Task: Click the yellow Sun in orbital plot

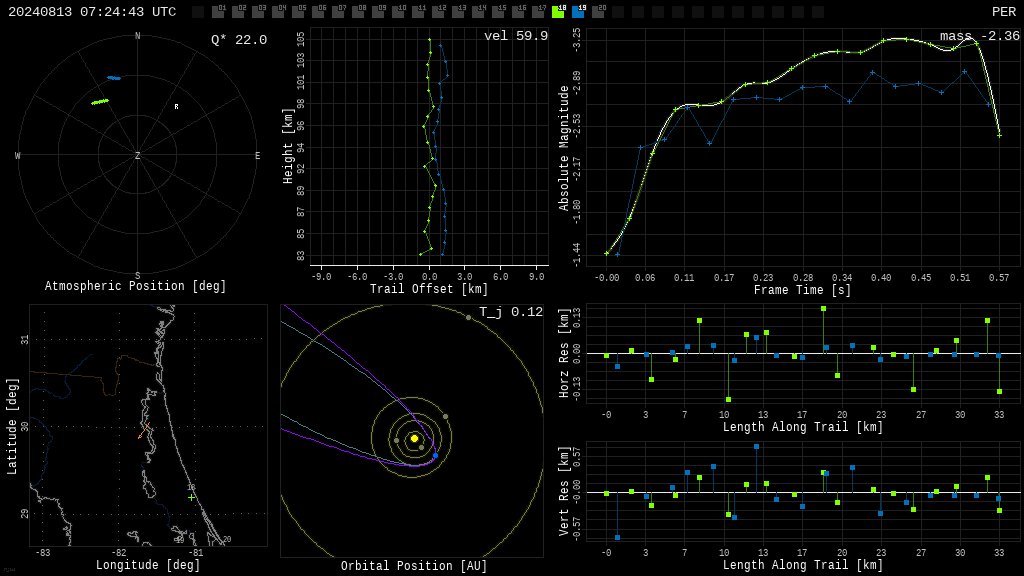Action: tap(414, 438)
